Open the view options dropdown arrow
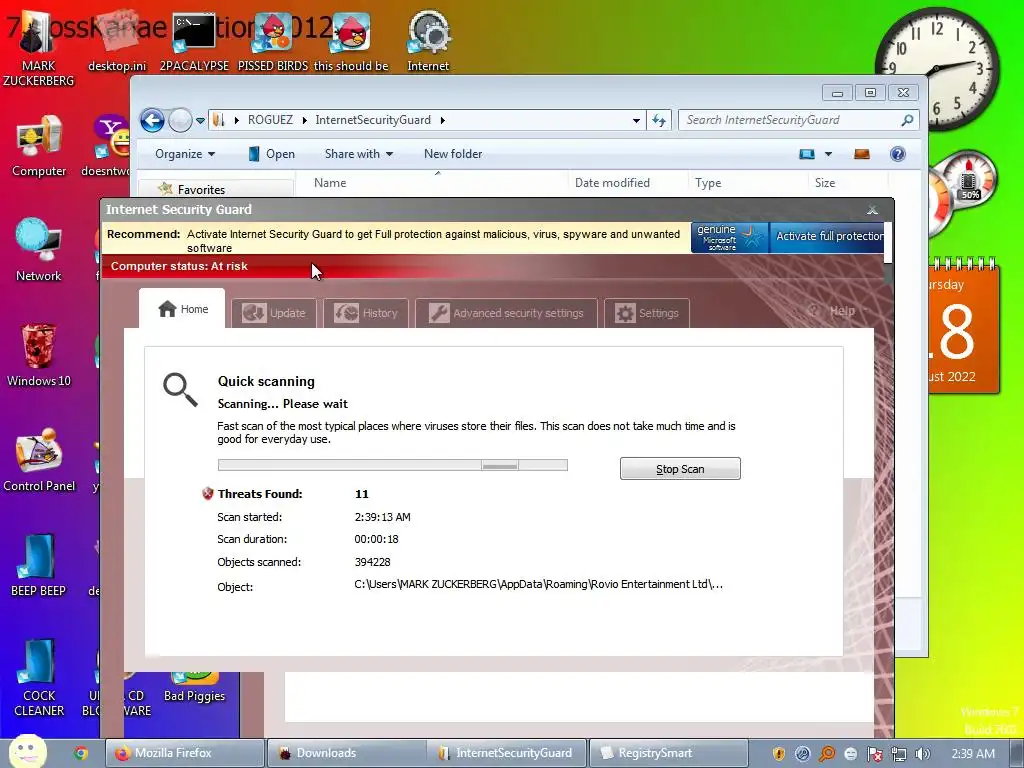Screen dimensions: 1024x768 (828, 154)
